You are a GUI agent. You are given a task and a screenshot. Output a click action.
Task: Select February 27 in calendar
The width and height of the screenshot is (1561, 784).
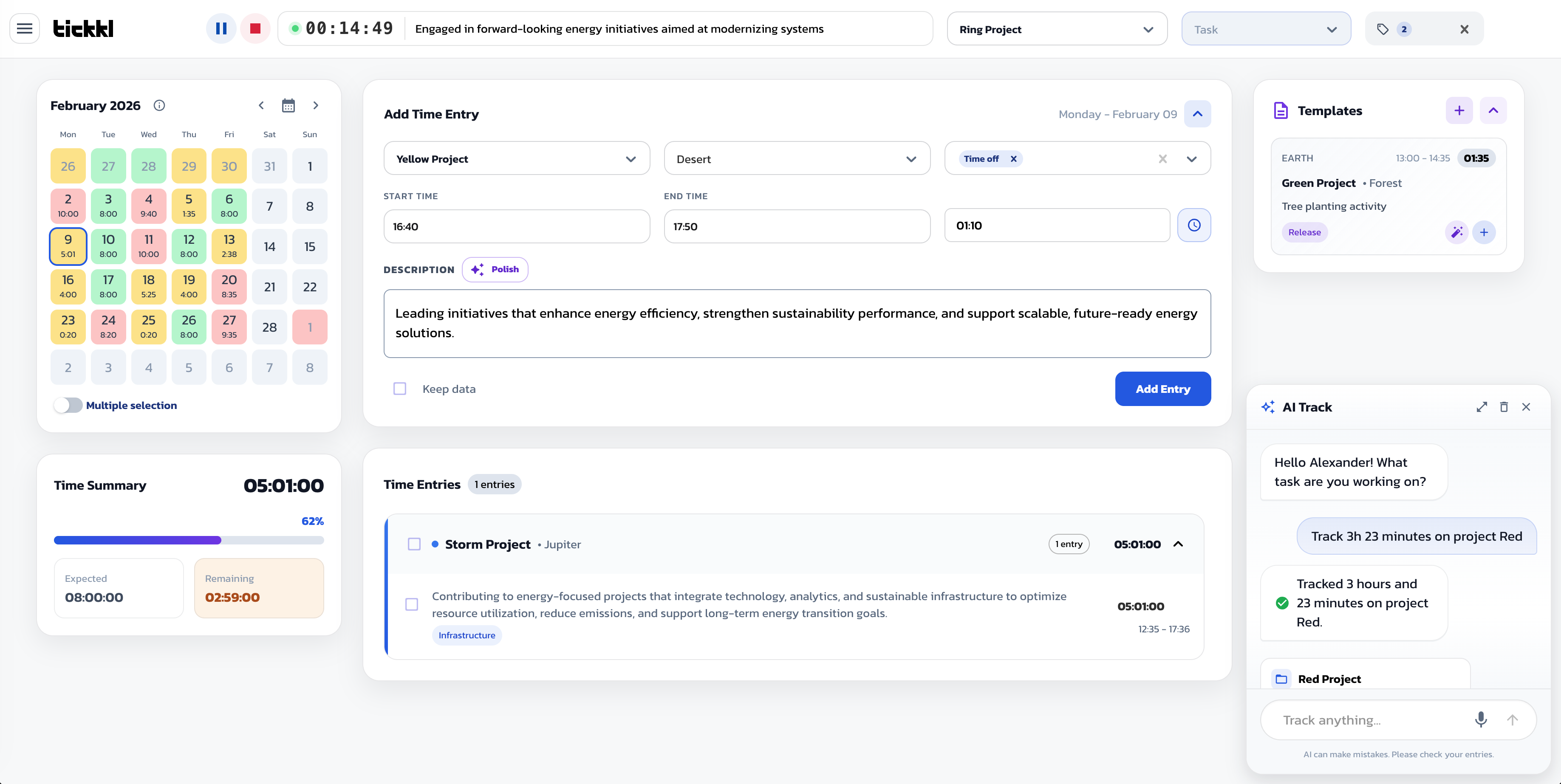point(229,327)
